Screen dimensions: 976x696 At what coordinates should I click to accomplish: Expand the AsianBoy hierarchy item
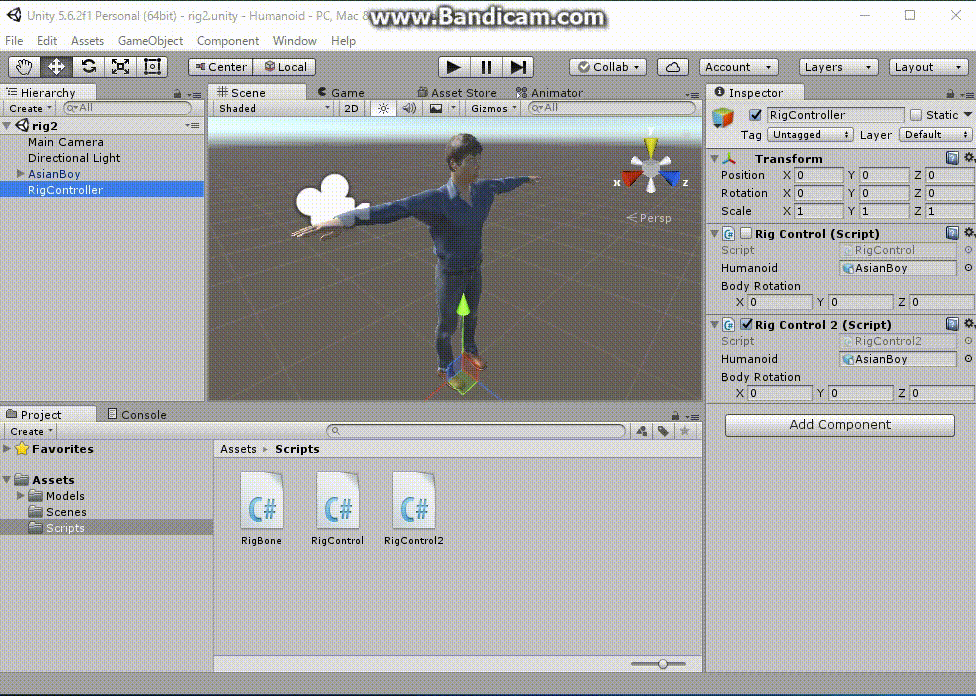click(21, 174)
